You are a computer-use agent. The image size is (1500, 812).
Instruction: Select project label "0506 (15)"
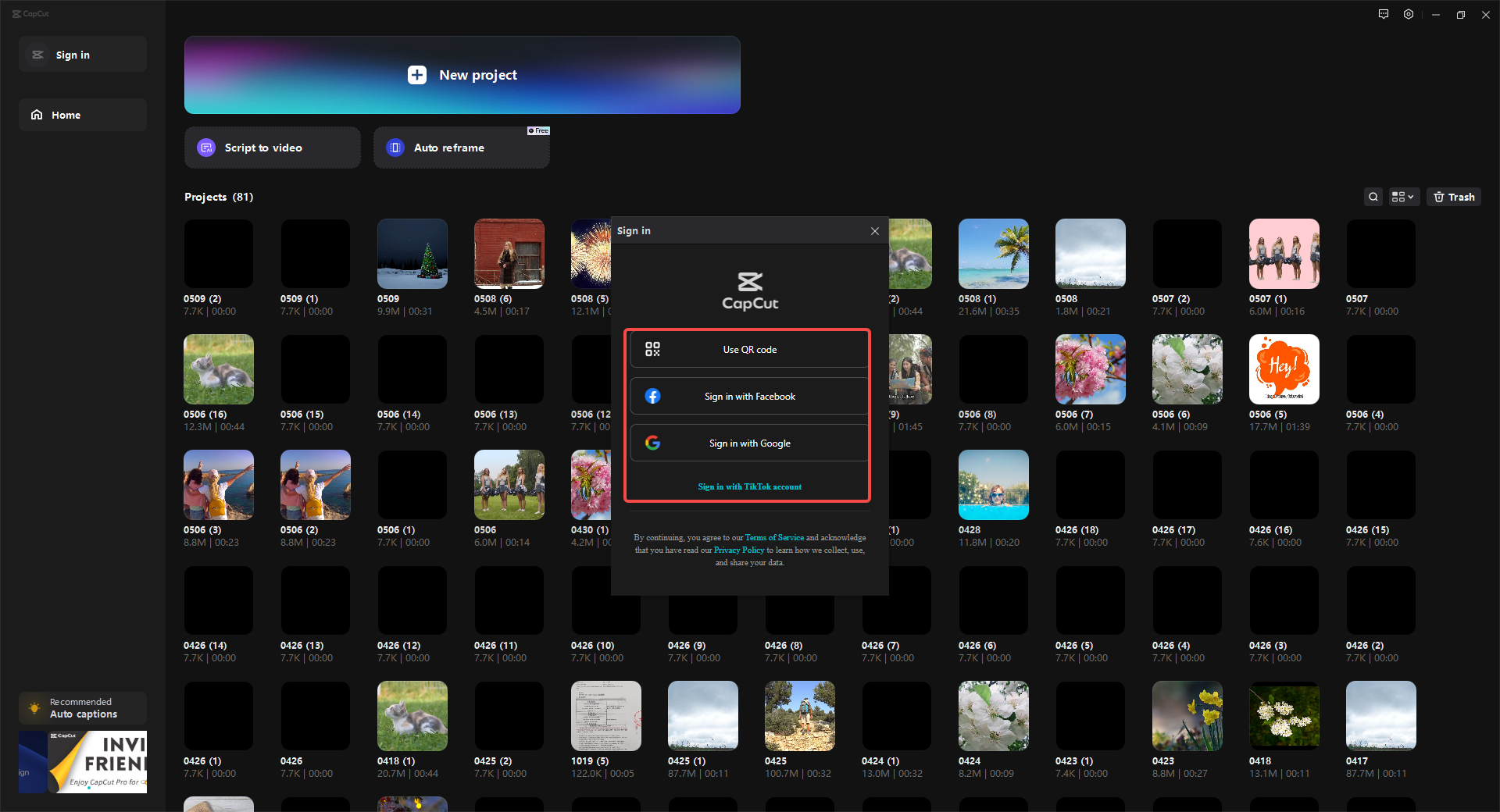(x=302, y=415)
